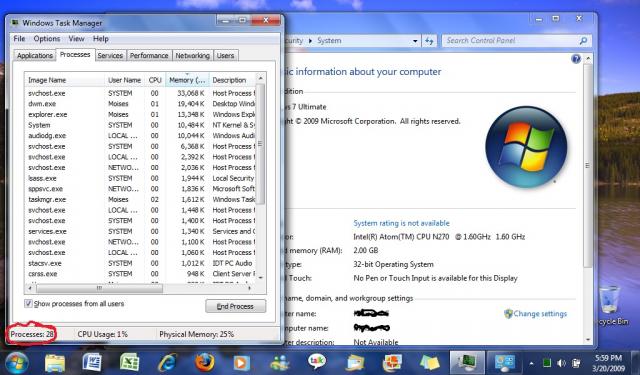Click the System breadcrumb in address bar
The width and height of the screenshot is (640, 375).
pos(329,41)
